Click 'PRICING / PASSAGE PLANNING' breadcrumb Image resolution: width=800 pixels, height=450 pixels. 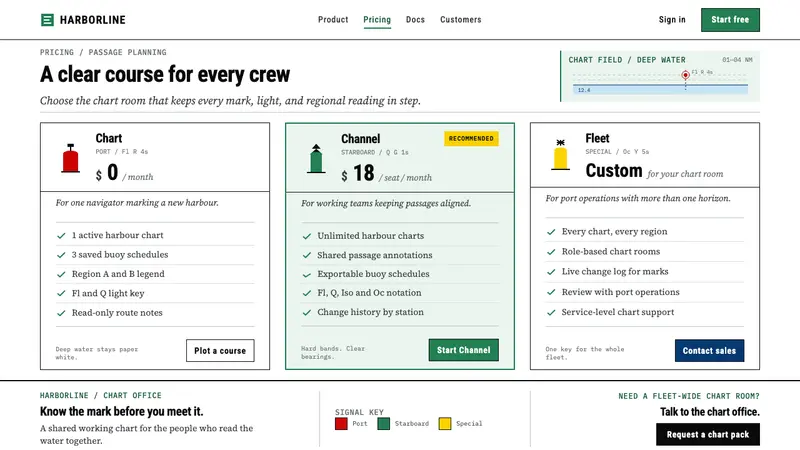[103, 52]
